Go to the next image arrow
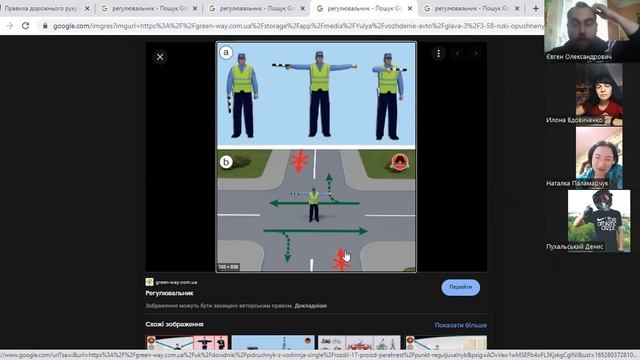640x360 pixels. 476,53
